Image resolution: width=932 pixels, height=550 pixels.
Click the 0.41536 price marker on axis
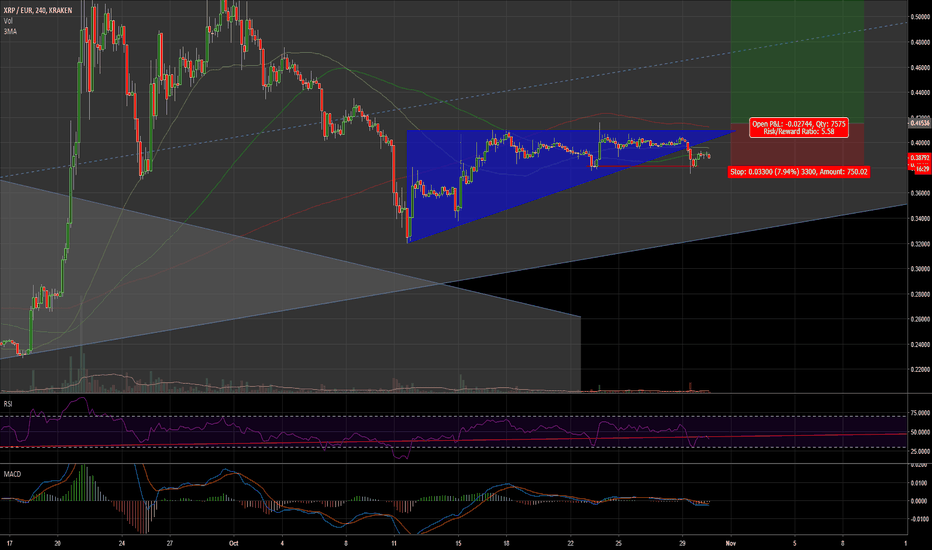click(x=920, y=123)
